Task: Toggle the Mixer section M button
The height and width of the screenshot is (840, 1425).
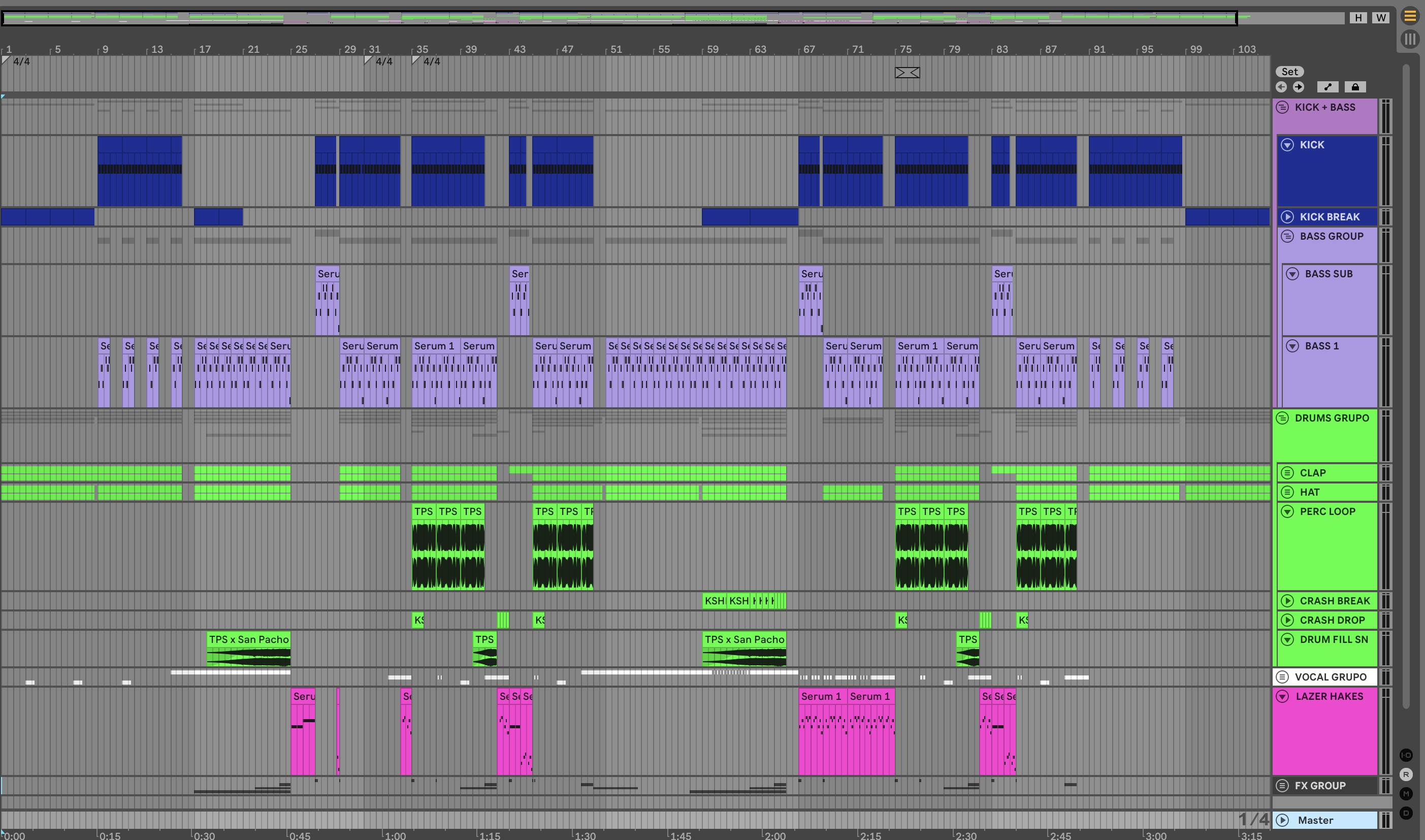Action: pos(1406,794)
